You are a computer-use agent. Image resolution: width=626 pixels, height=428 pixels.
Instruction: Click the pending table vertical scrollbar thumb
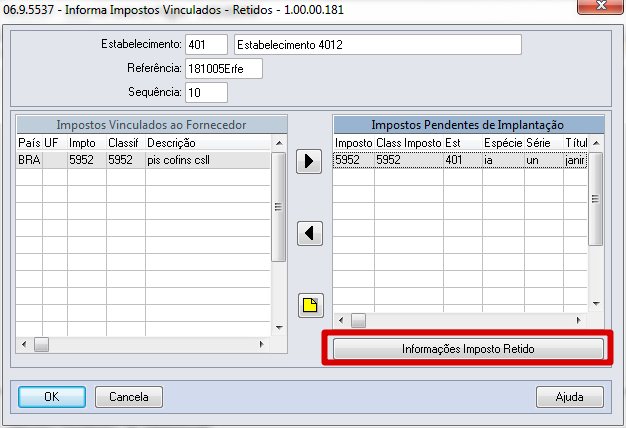[x=596, y=199]
